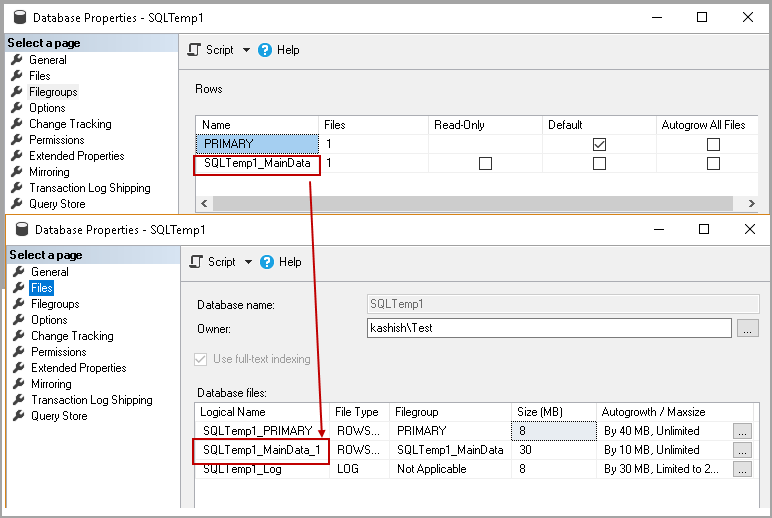Open the Filegroups page in the top window

pyautogui.click(x=53, y=92)
